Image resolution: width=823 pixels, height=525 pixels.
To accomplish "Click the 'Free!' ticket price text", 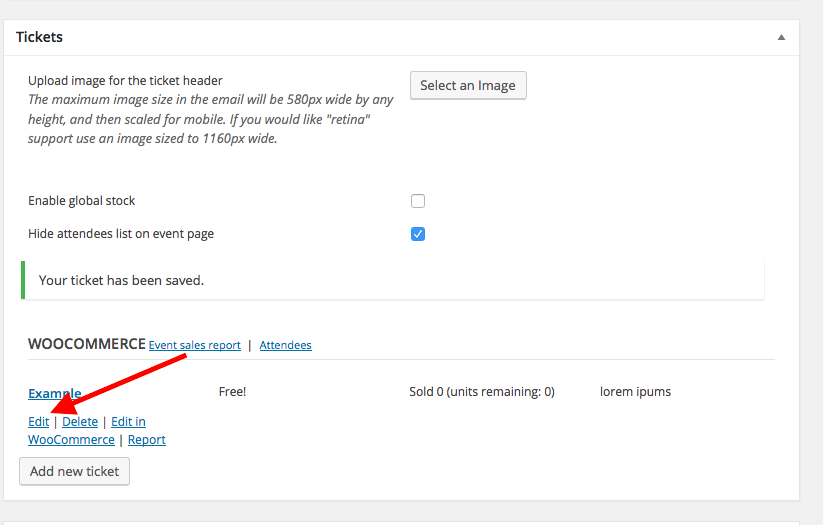I will point(232,392).
